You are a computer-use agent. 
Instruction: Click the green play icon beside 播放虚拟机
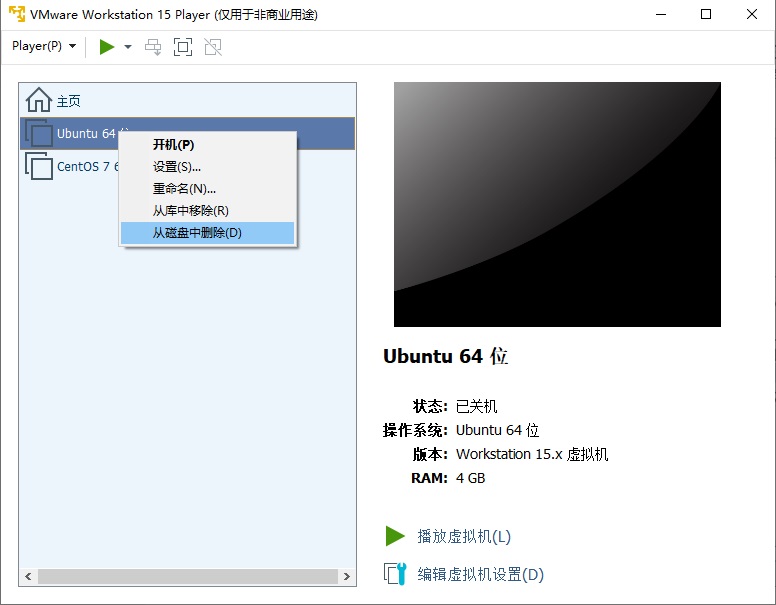click(395, 536)
